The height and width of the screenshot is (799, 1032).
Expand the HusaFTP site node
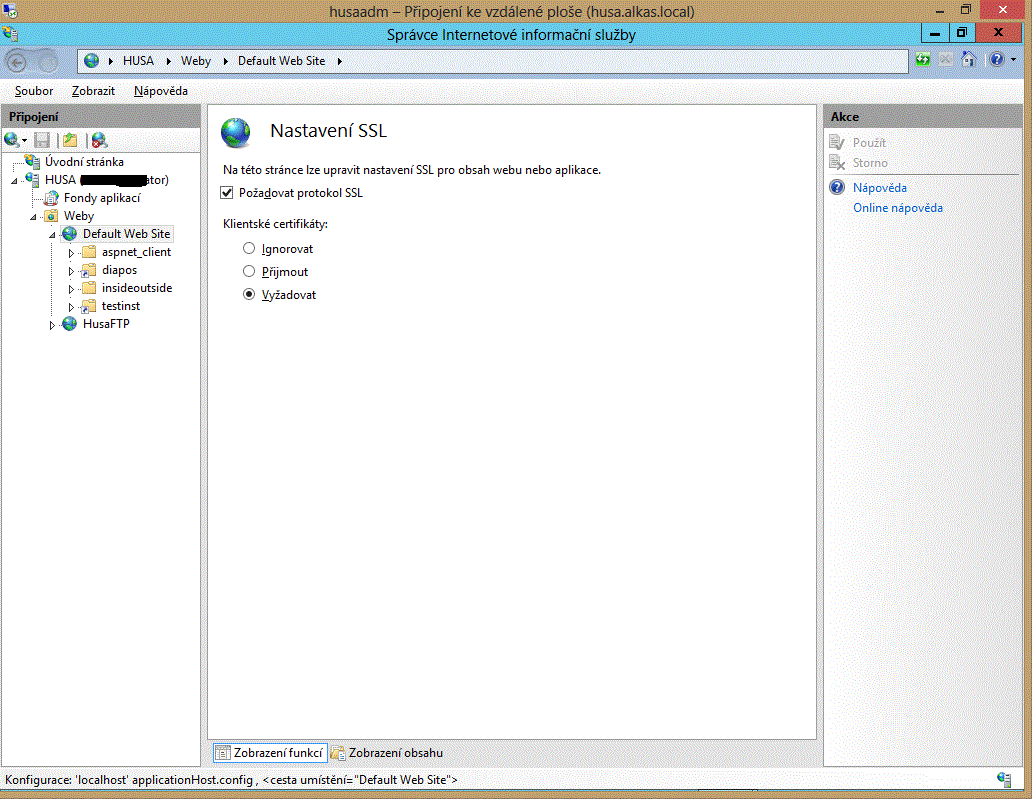tap(52, 325)
